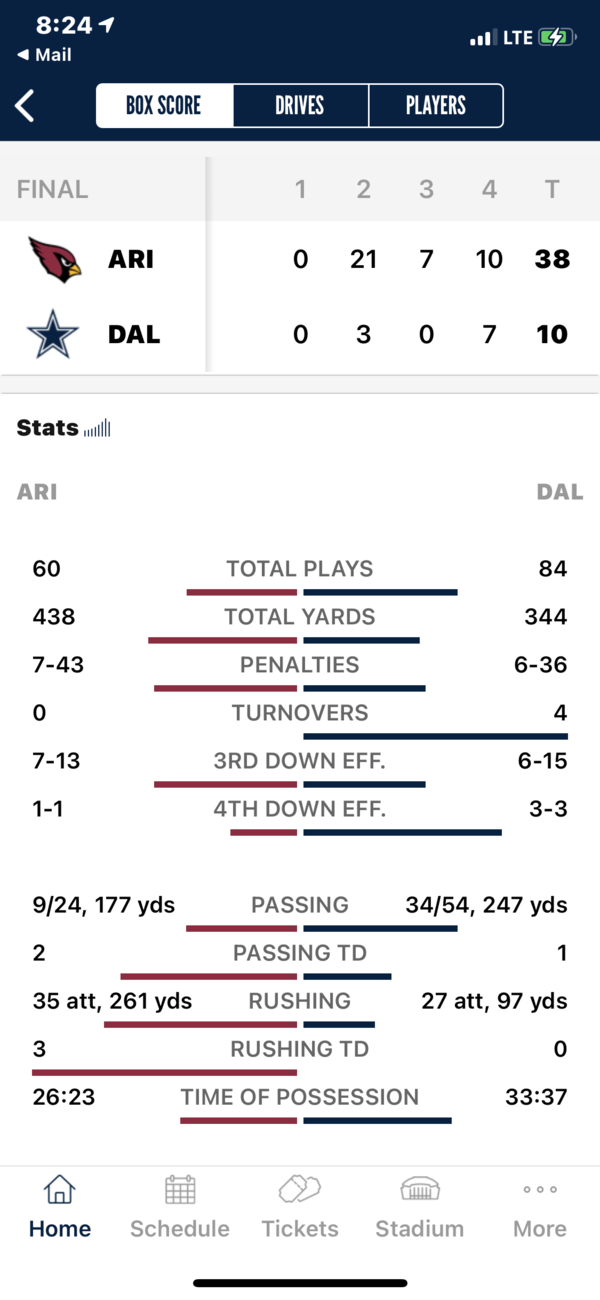Screen dimensions: 600x1300
Task: Open the Stadium icon
Action: tap(420, 1189)
